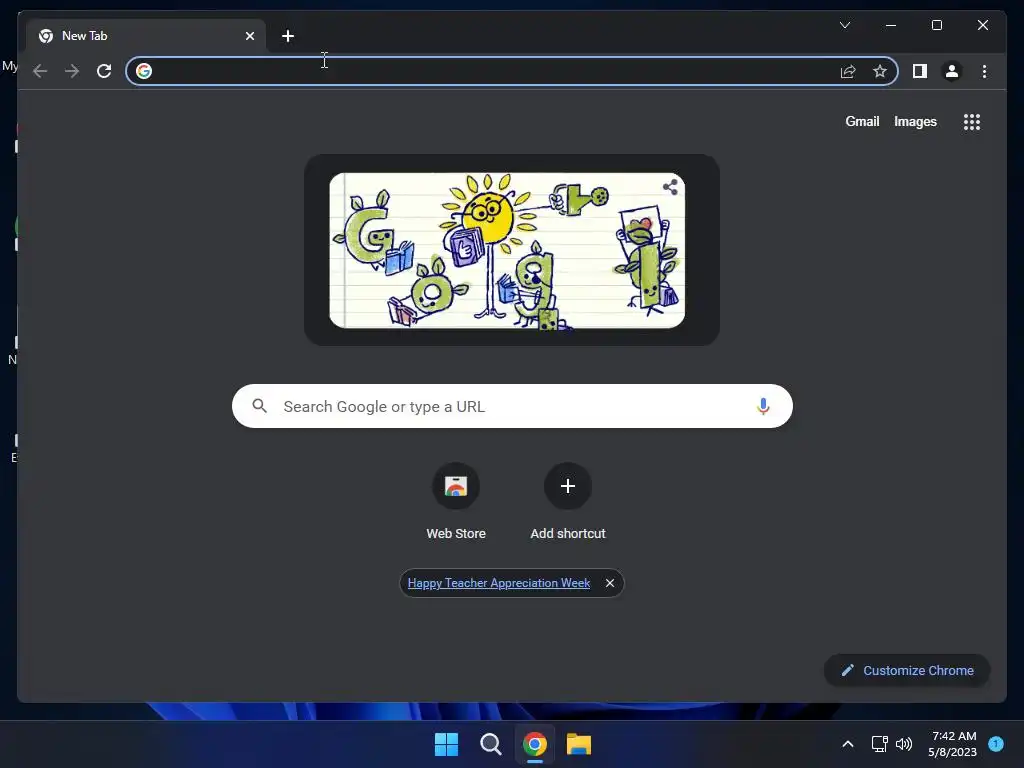This screenshot has width=1024, height=768.
Task: Select the New Tab tab
Action: tap(146, 36)
